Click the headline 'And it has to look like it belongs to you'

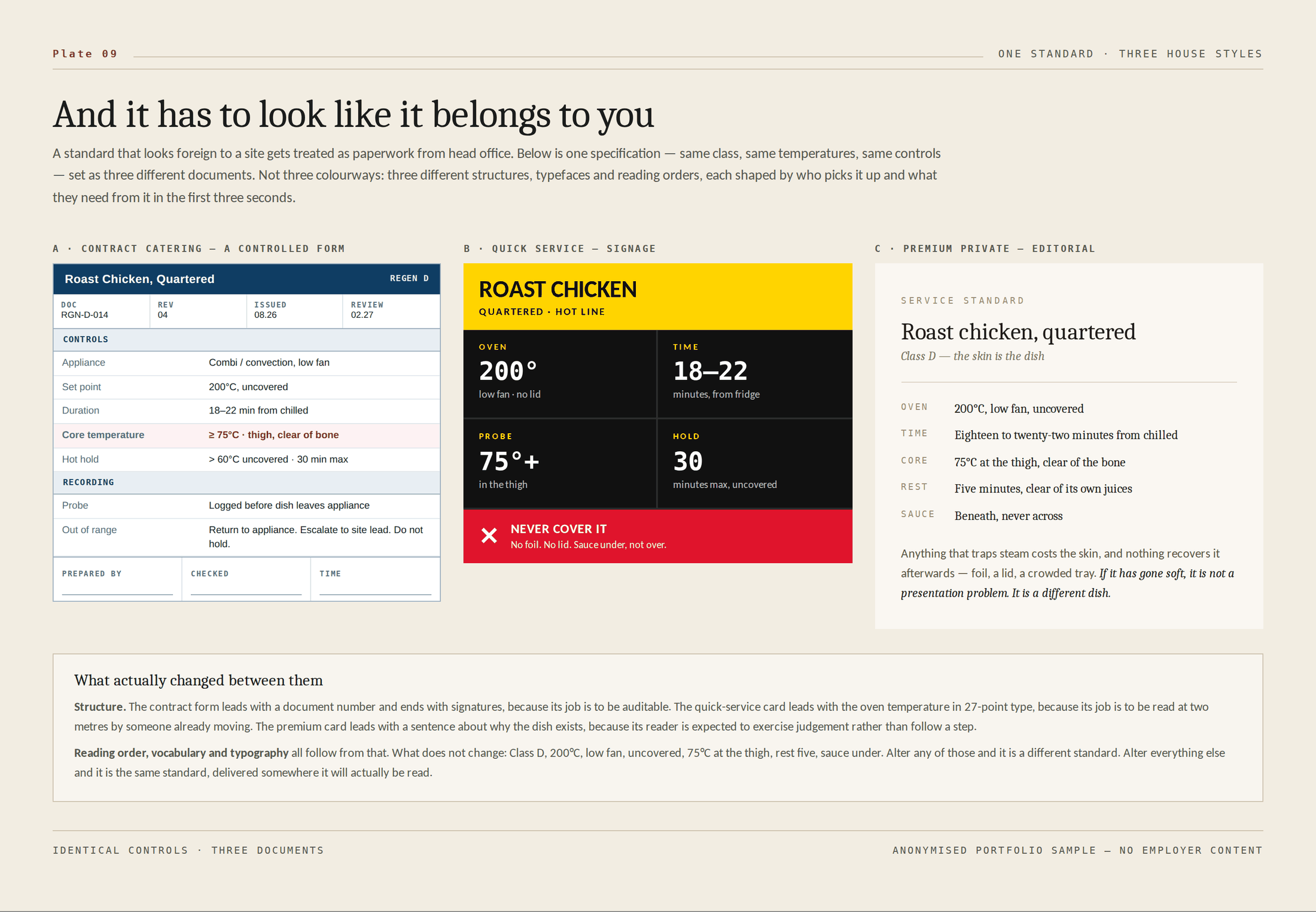pos(354,114)
